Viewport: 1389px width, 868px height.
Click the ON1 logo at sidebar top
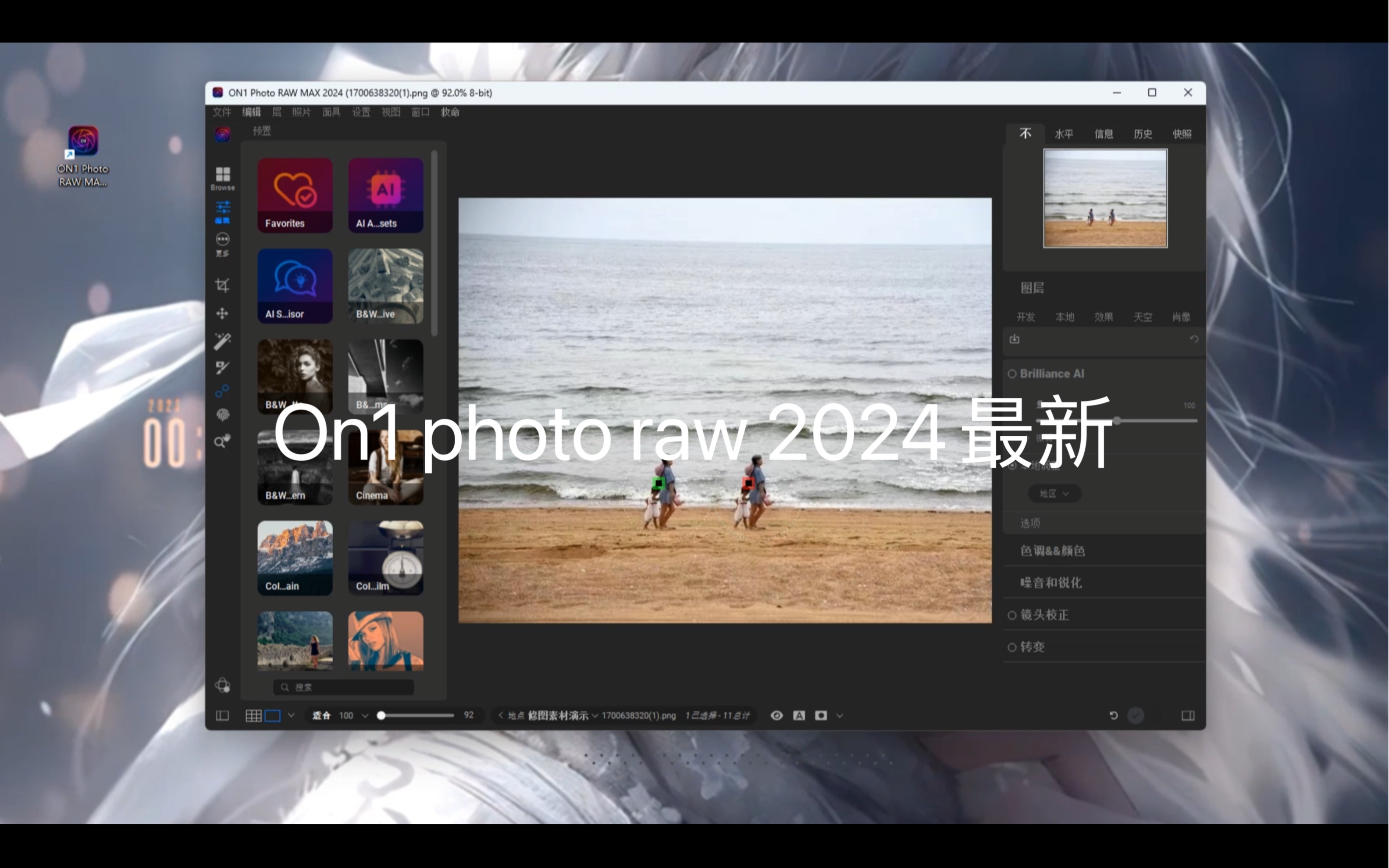click(x=223, y=134)
